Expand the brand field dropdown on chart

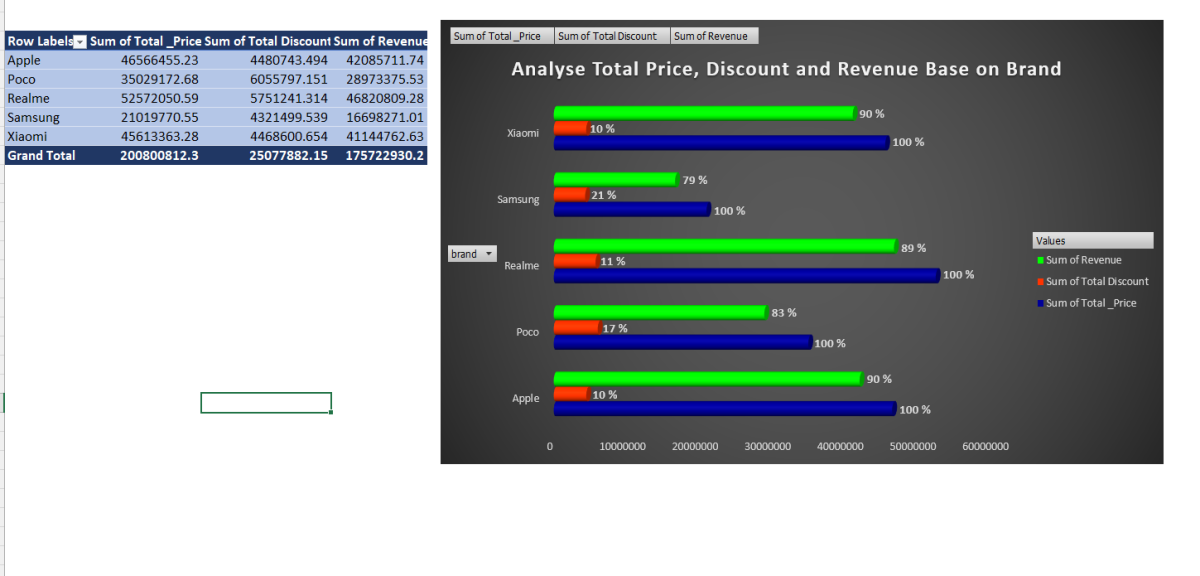pos(489,254)
